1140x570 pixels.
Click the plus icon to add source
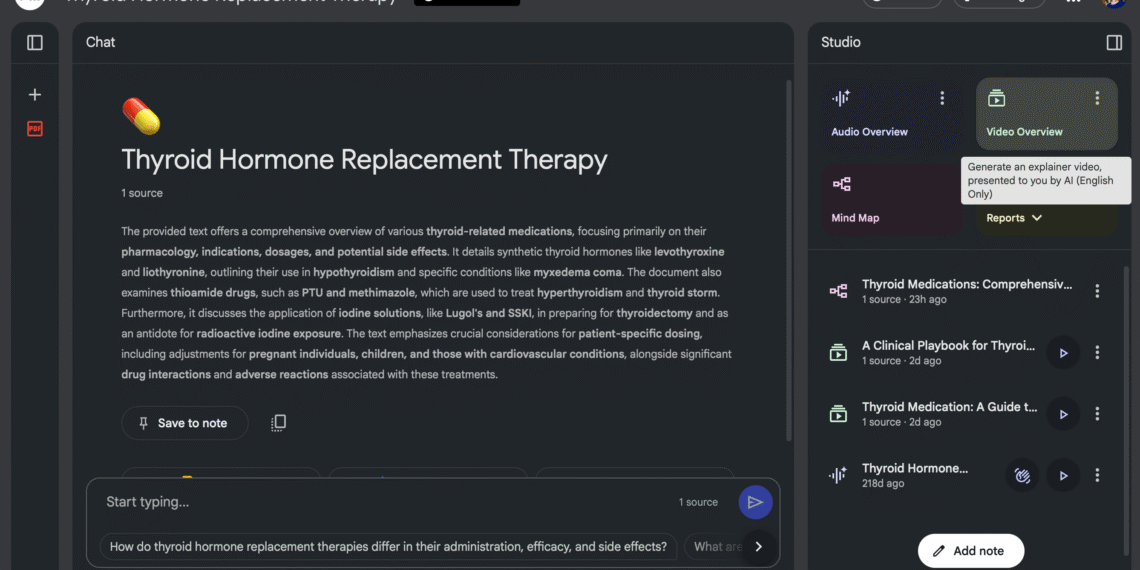click(x=35, y=94)
